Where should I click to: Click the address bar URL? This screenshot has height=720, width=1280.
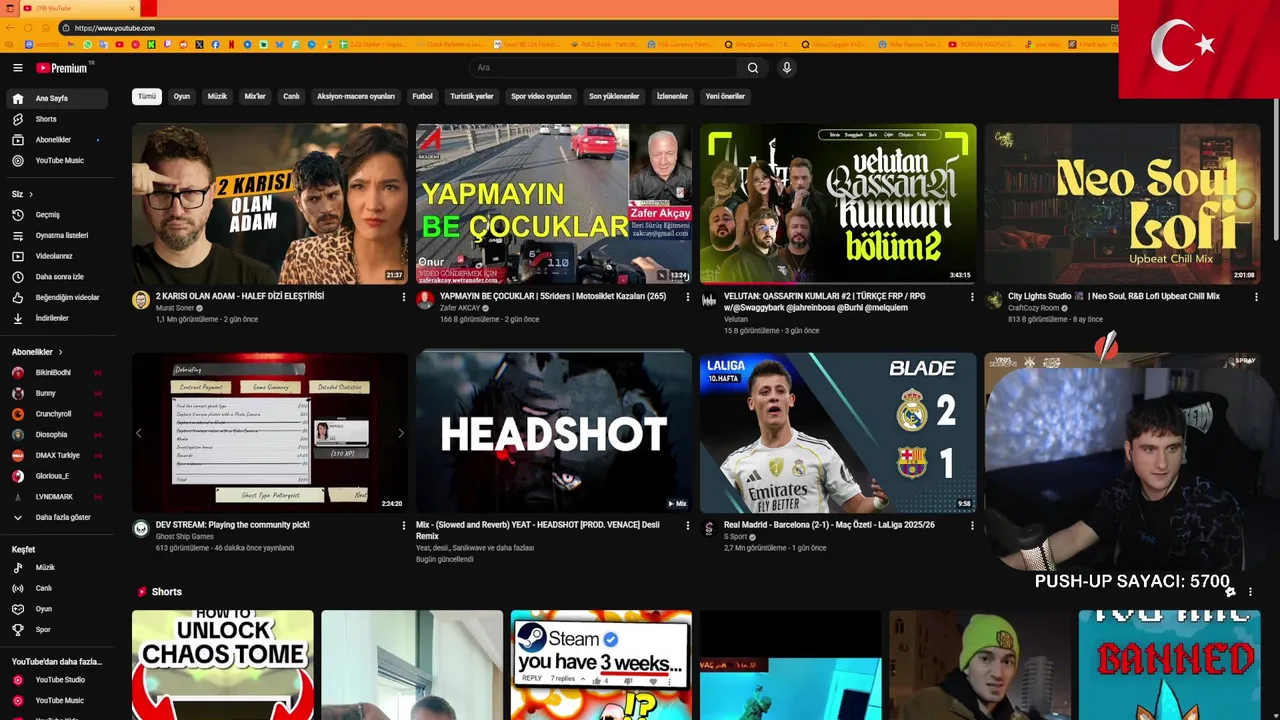click(x=114, y=28)
